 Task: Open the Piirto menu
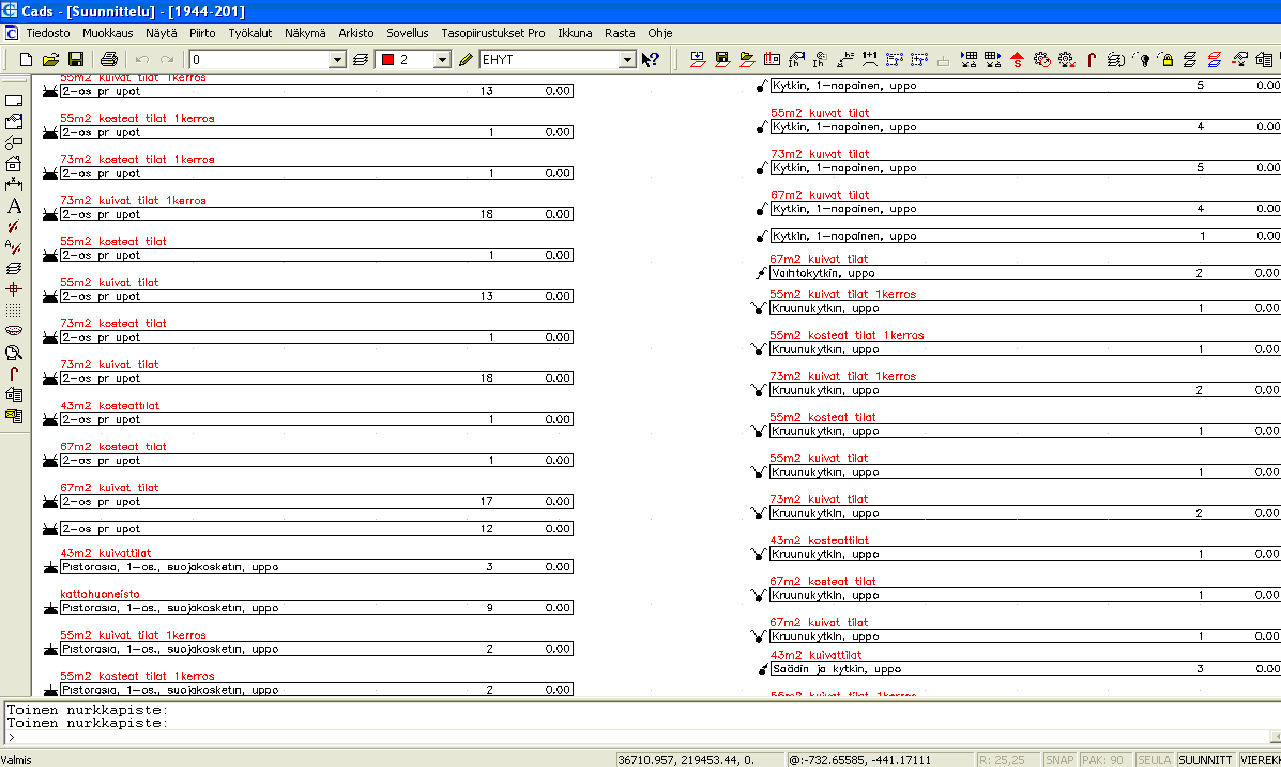tap(202, 33)
